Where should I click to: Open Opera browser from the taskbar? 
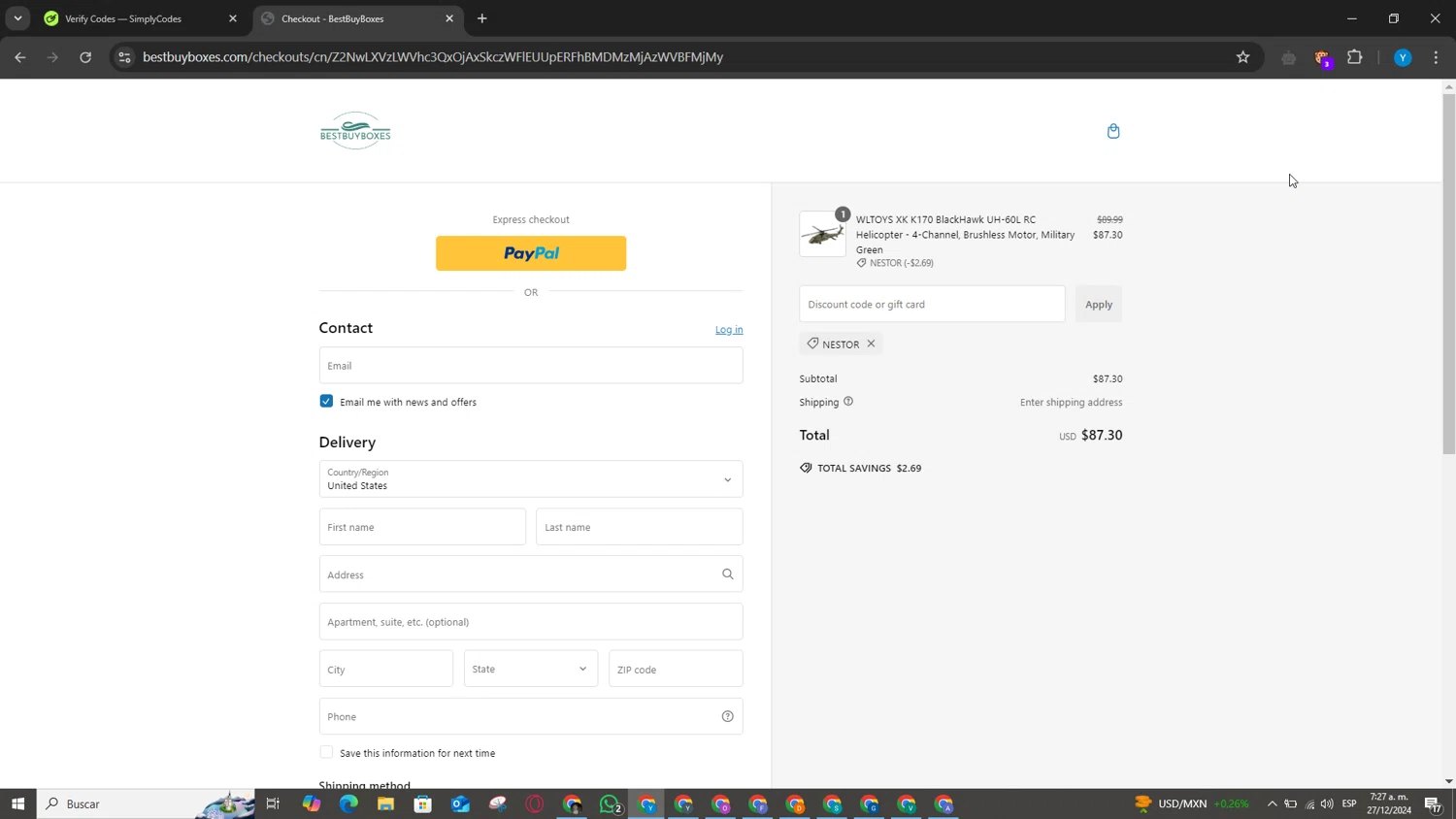(x=535, y=803)
